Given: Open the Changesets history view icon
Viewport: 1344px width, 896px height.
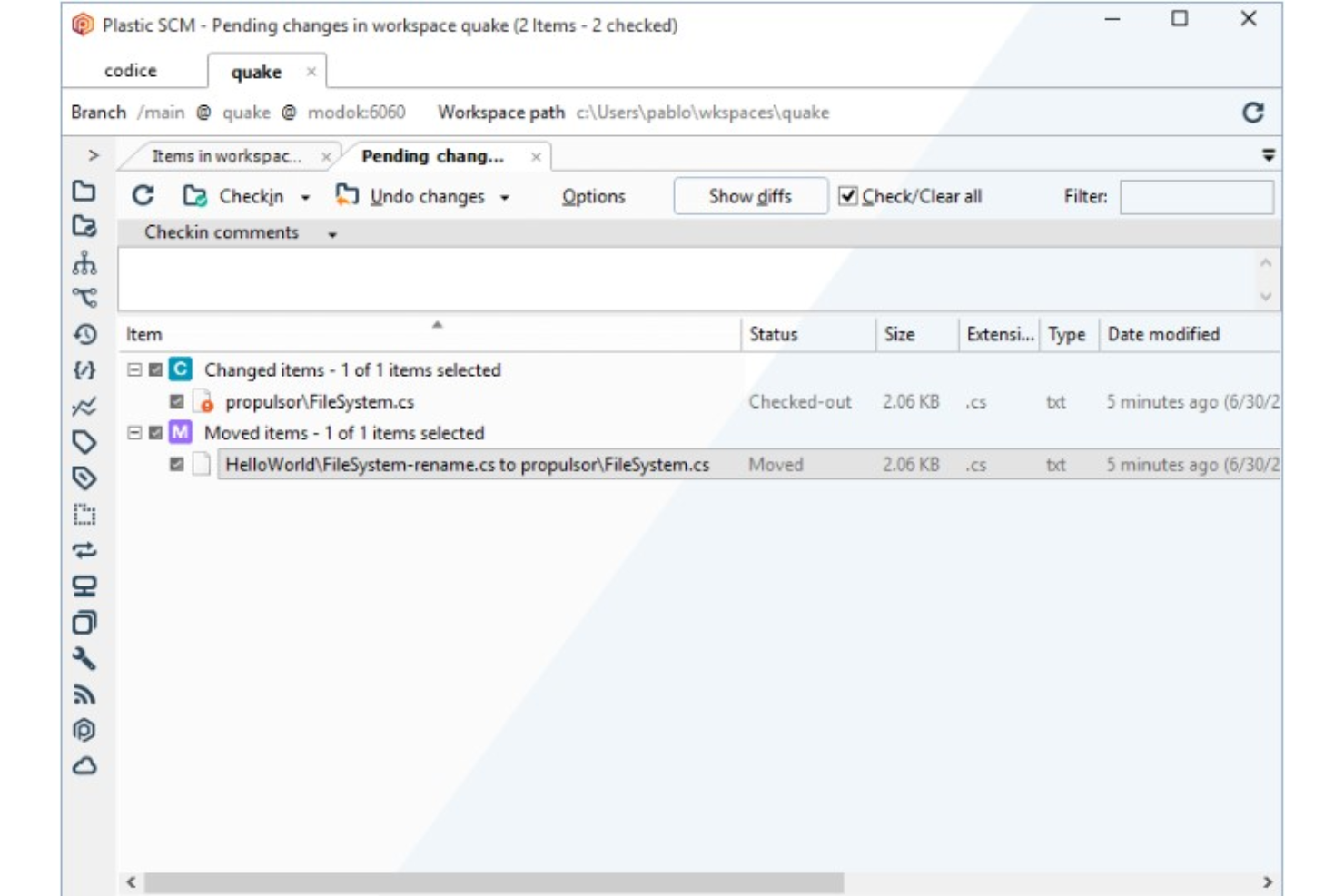Looking at the screenshot, I should pyautogui.click(x=86, y=333).
